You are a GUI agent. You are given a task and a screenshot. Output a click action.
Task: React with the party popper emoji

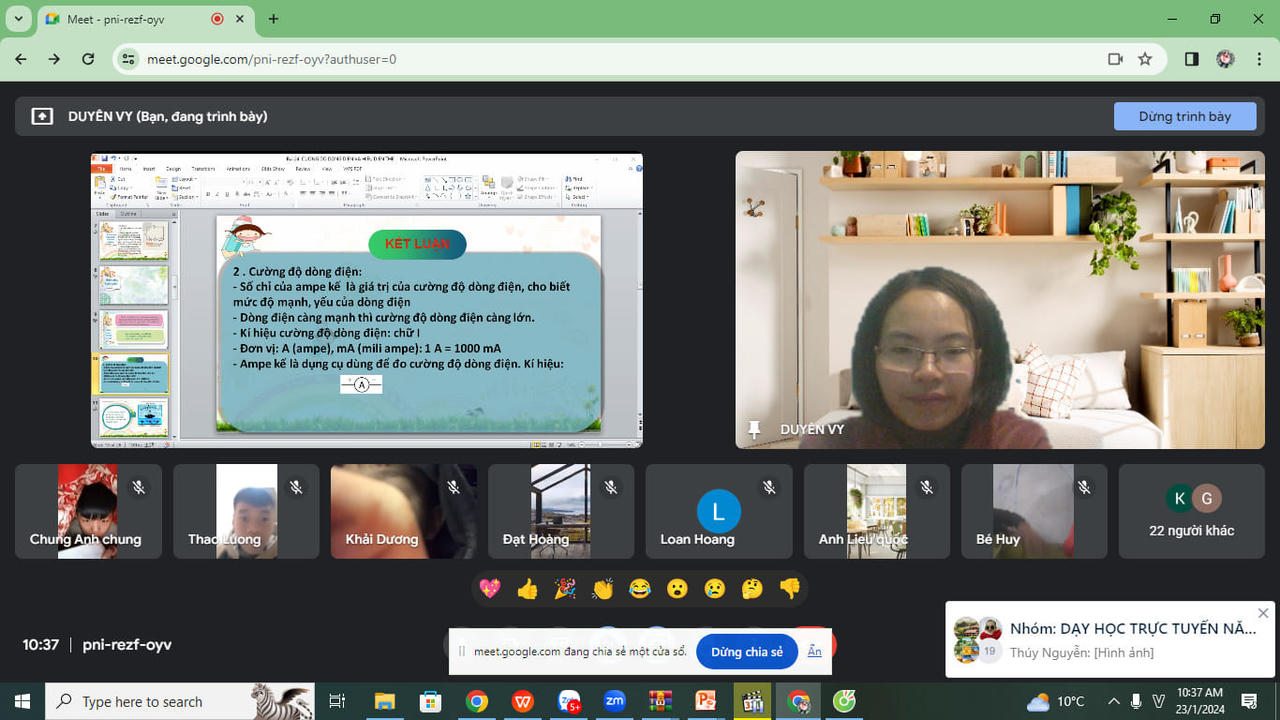pos(565,589)
